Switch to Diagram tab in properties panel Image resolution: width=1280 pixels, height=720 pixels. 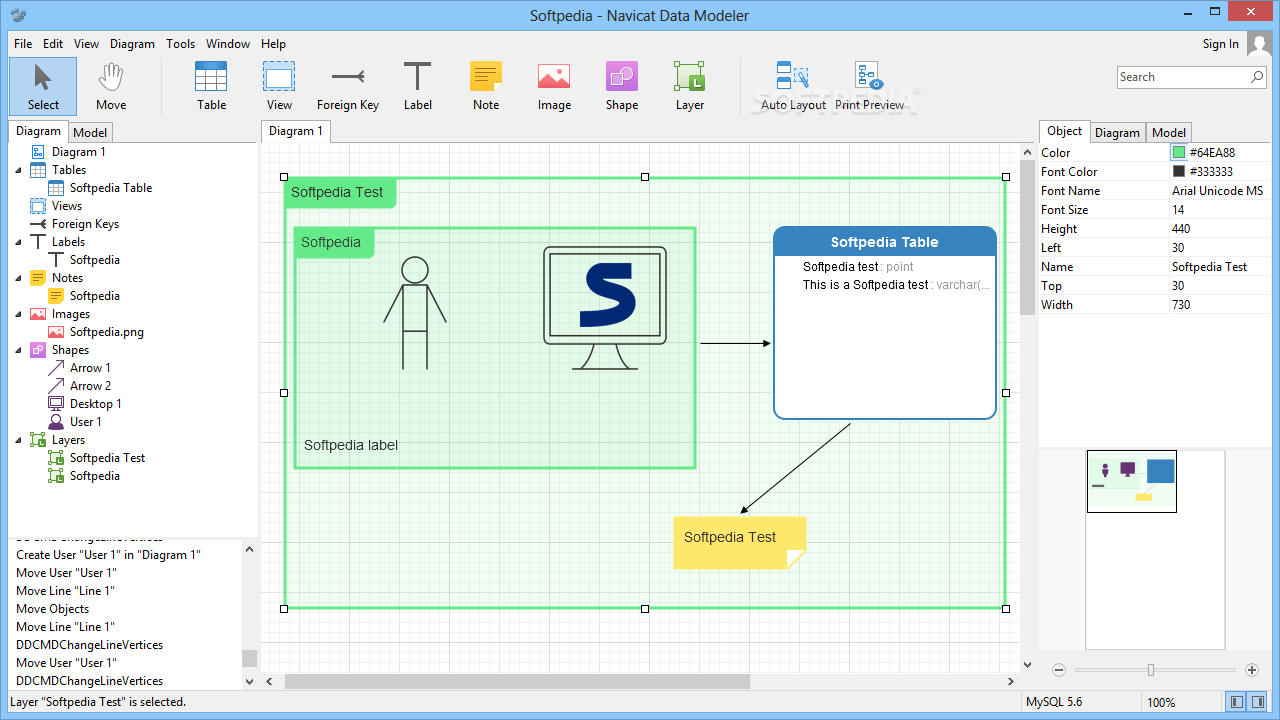(1117, 132)
